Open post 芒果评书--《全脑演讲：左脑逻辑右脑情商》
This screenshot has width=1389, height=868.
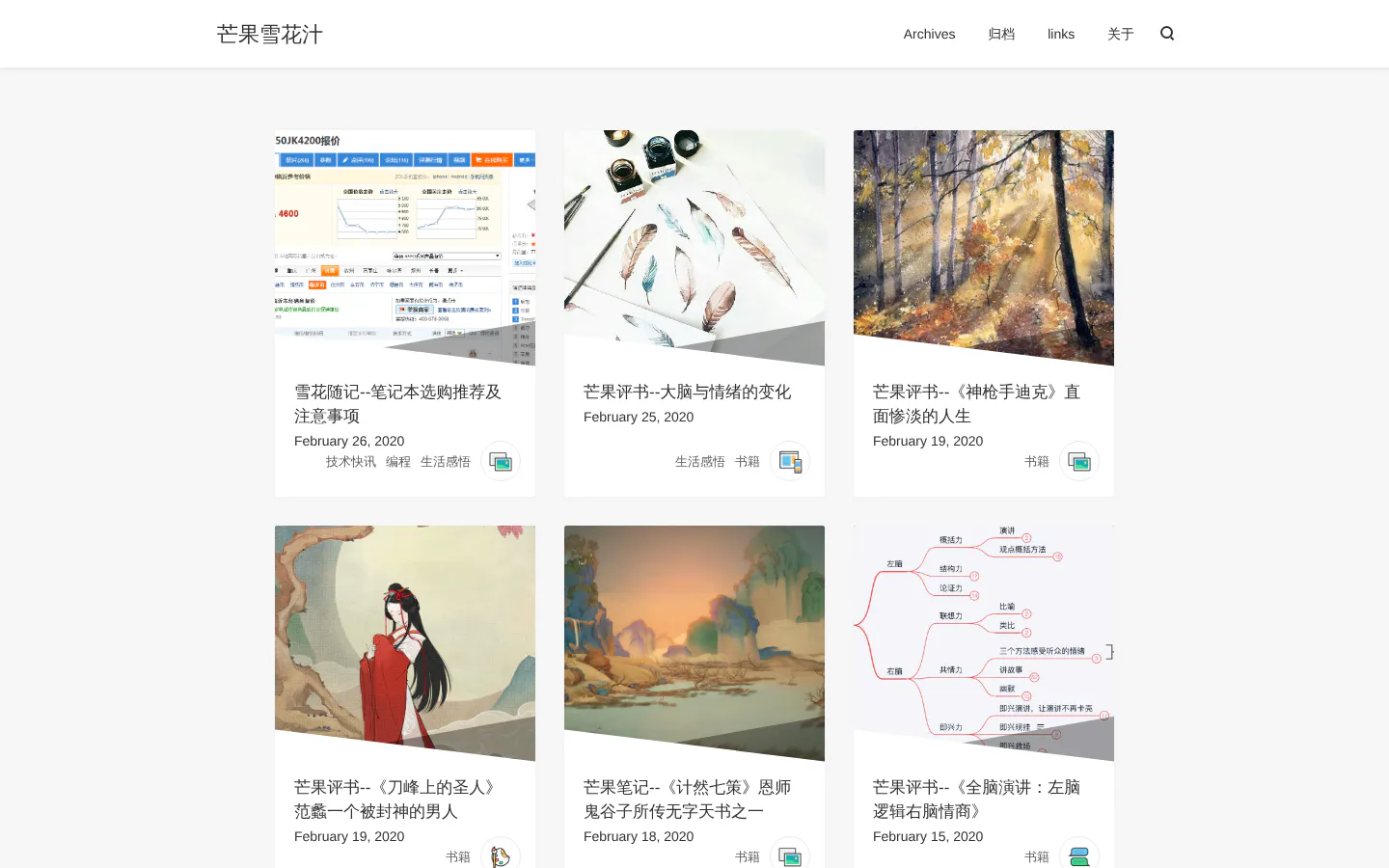point(976,799)
